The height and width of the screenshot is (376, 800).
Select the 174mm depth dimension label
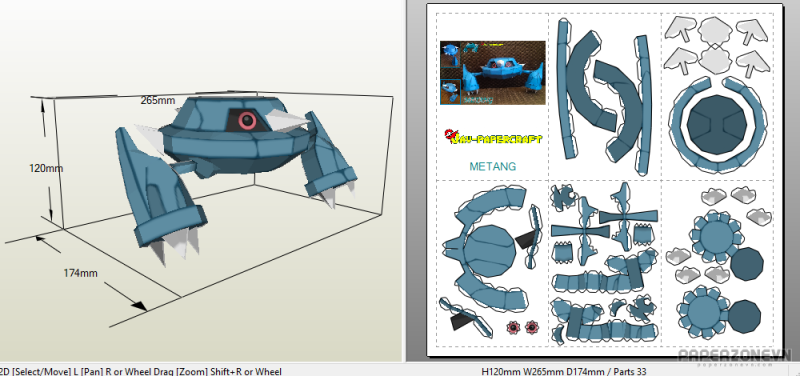click(x=80, y=273)
